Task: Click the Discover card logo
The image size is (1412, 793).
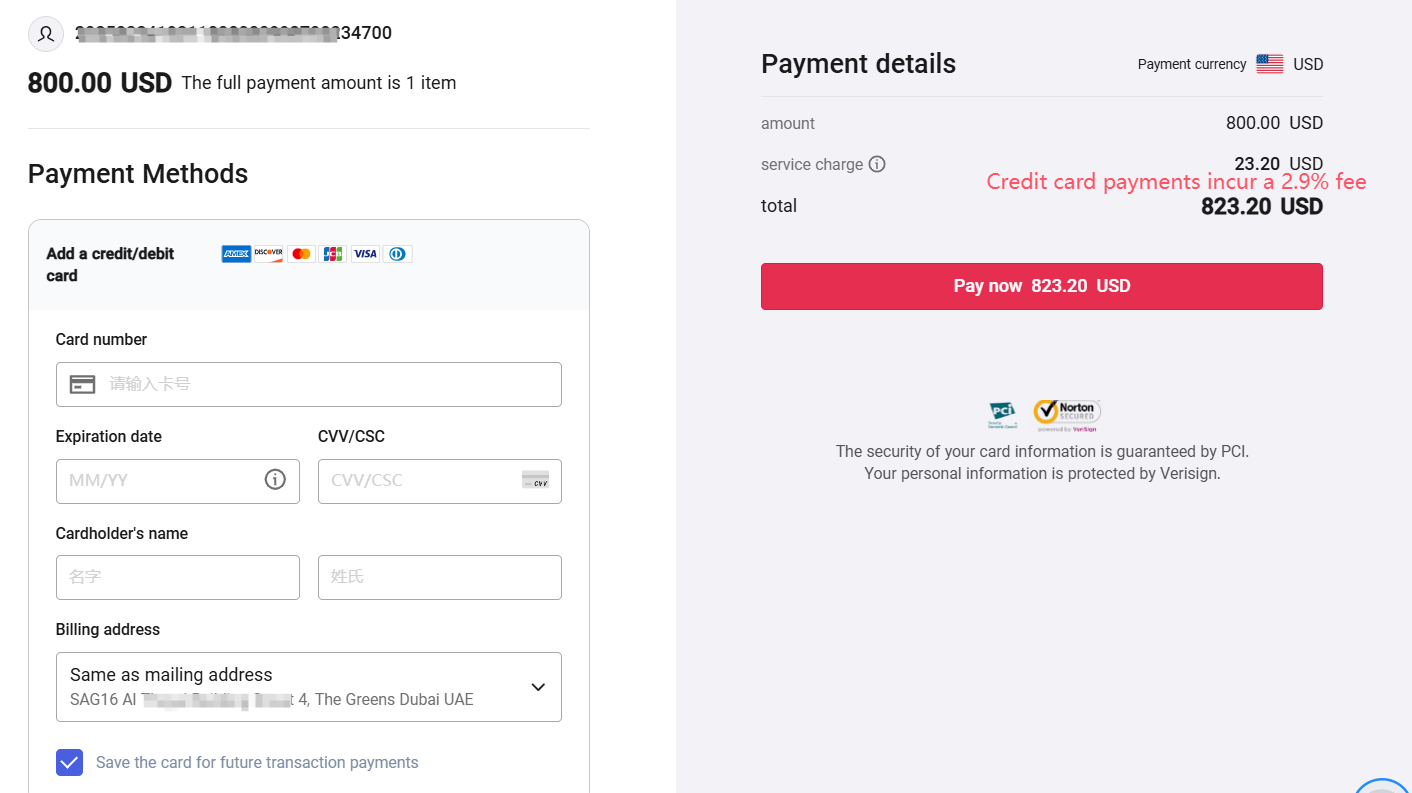Action: 268,254
